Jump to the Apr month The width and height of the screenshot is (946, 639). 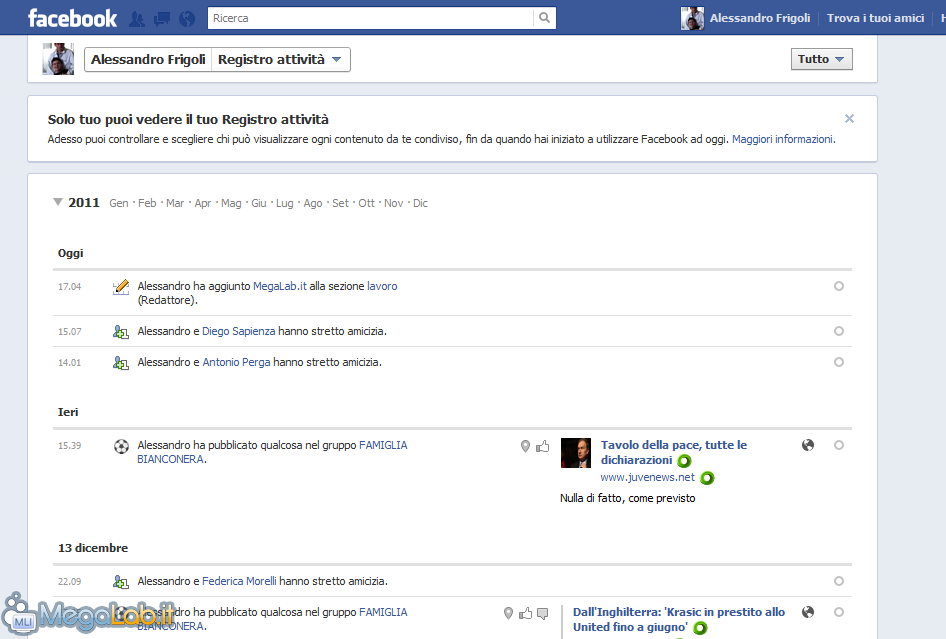click(203, 203)
